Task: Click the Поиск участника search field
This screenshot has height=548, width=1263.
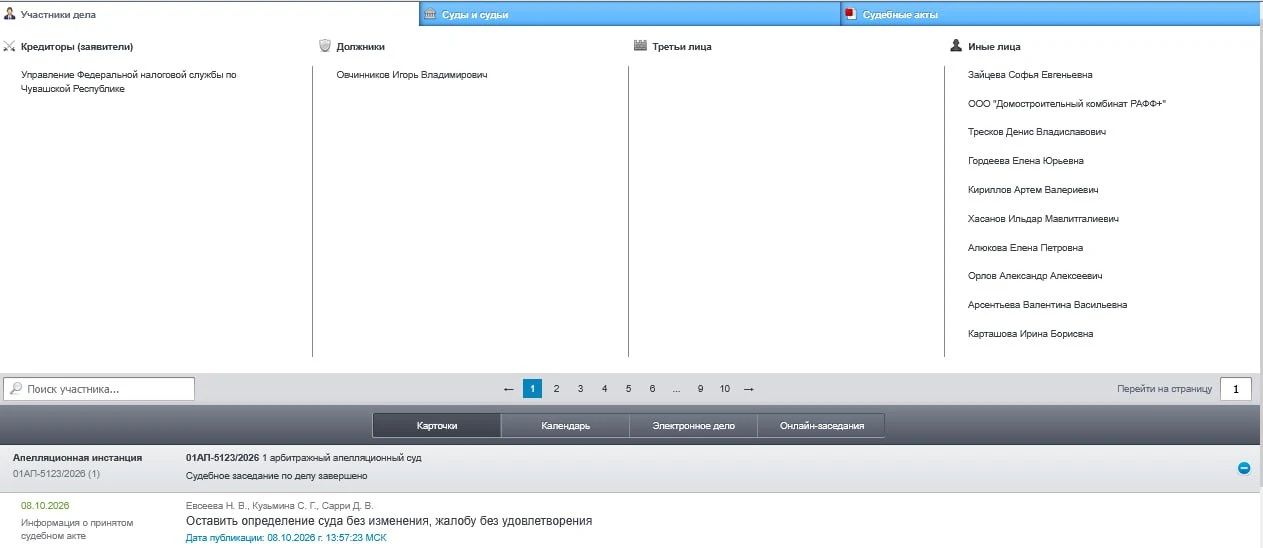Action: [x=99, y=389]
